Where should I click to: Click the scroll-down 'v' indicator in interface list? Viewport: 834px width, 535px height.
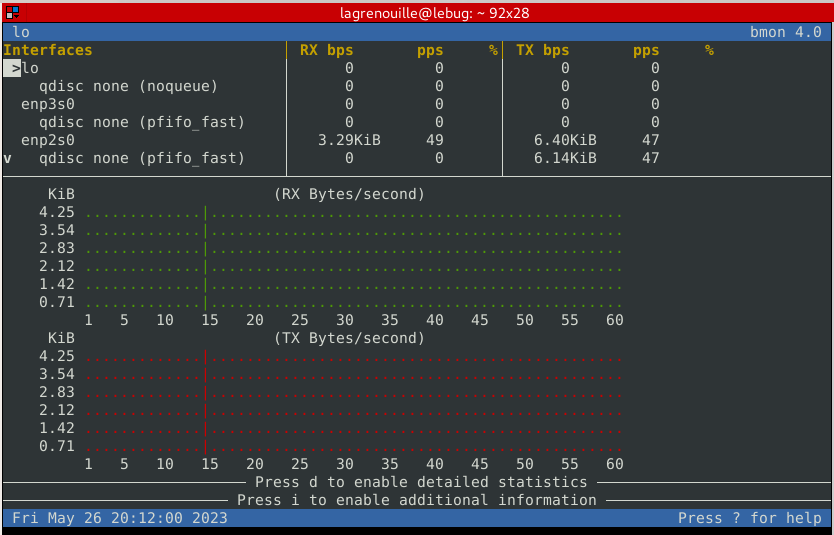[x=8, y=158]
